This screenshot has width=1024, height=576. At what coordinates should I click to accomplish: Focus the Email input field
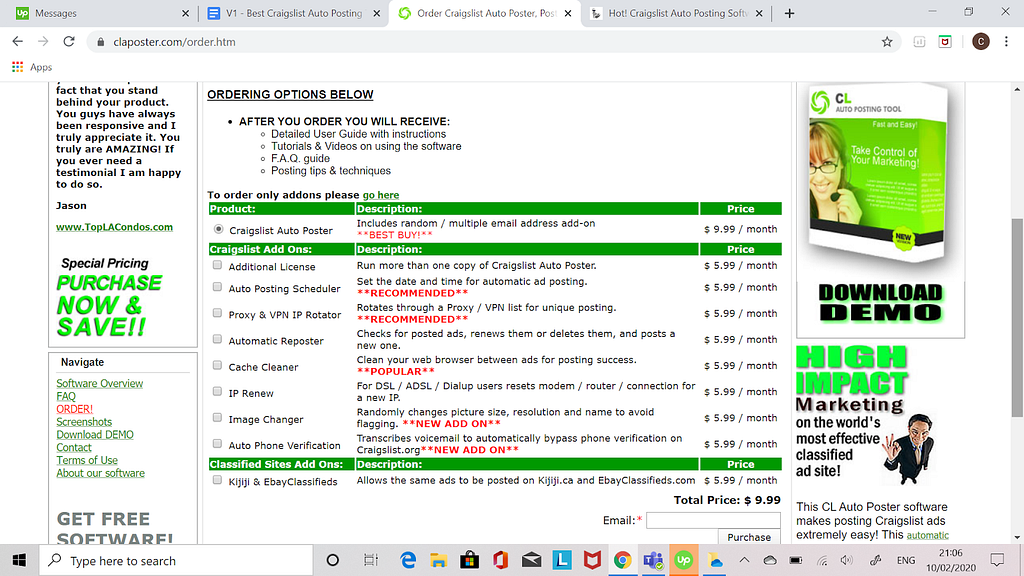[713, 520]
